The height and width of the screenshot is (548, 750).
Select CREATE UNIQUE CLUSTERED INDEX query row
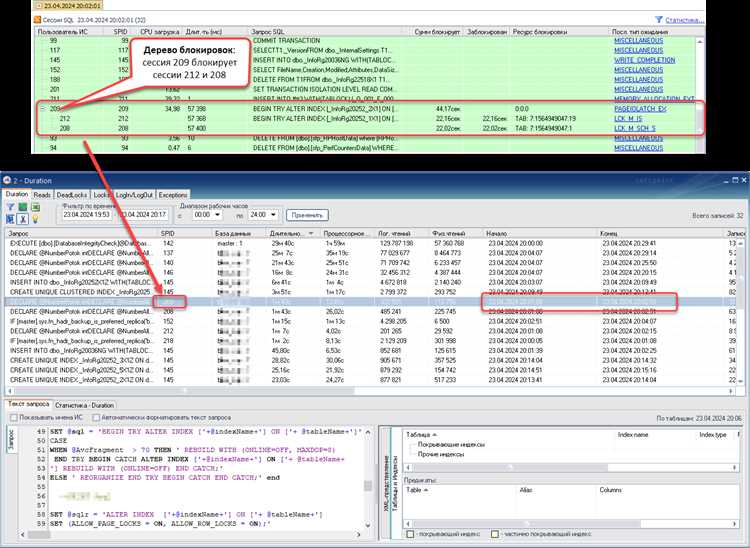[369, 292]
